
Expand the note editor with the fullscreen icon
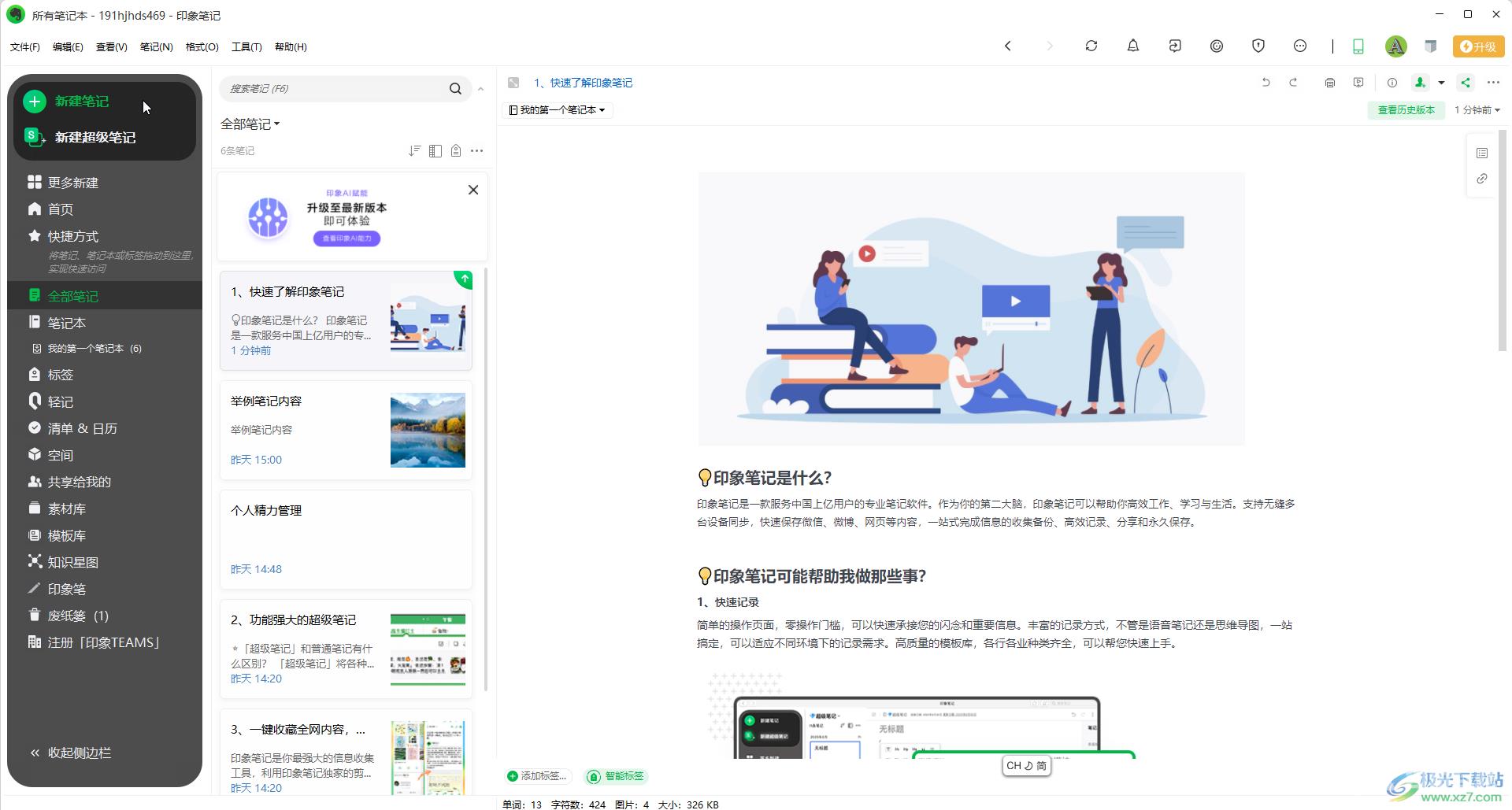513,83
